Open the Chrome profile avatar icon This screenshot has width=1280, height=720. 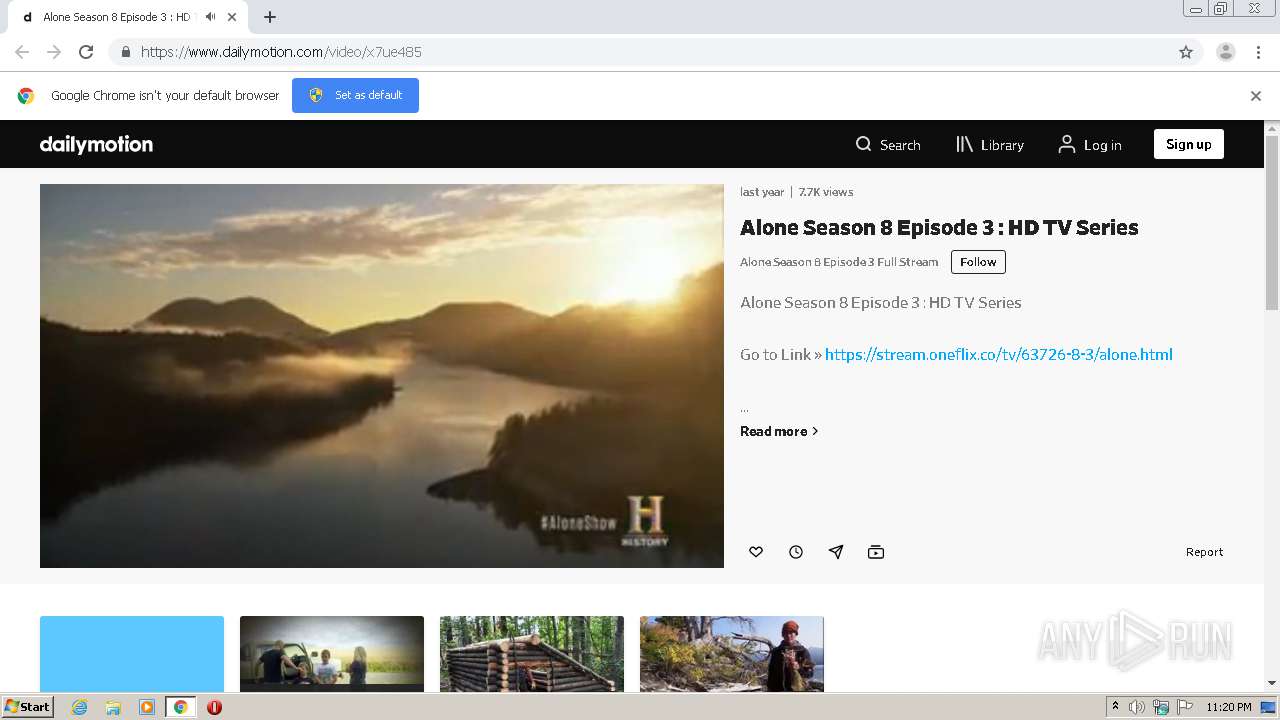click(1226, 52)
